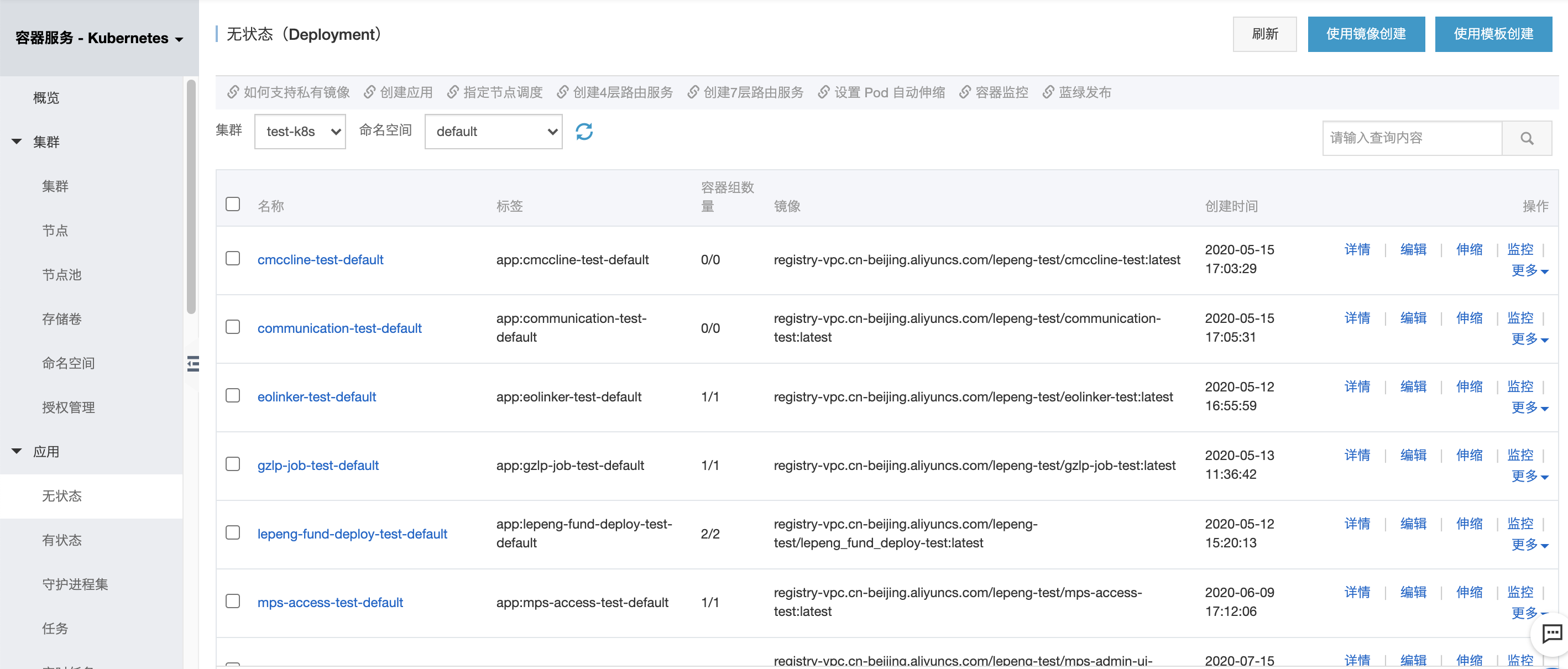This screenshot has width=1568, height=669.
Task: Open the test-k8s cluster dropdown
Action: (300, 132)
